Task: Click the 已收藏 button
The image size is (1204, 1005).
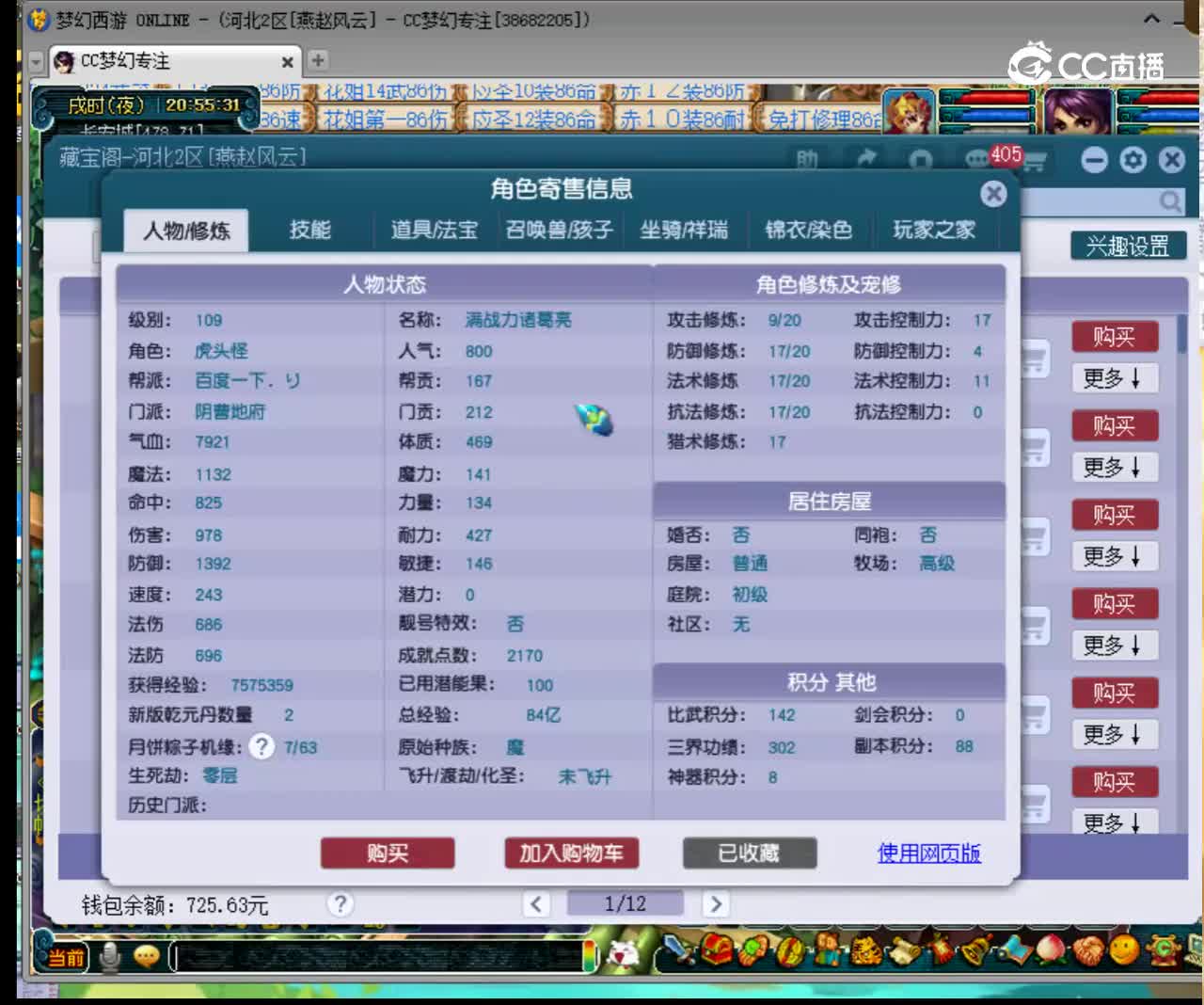Action: pos(750,853)
